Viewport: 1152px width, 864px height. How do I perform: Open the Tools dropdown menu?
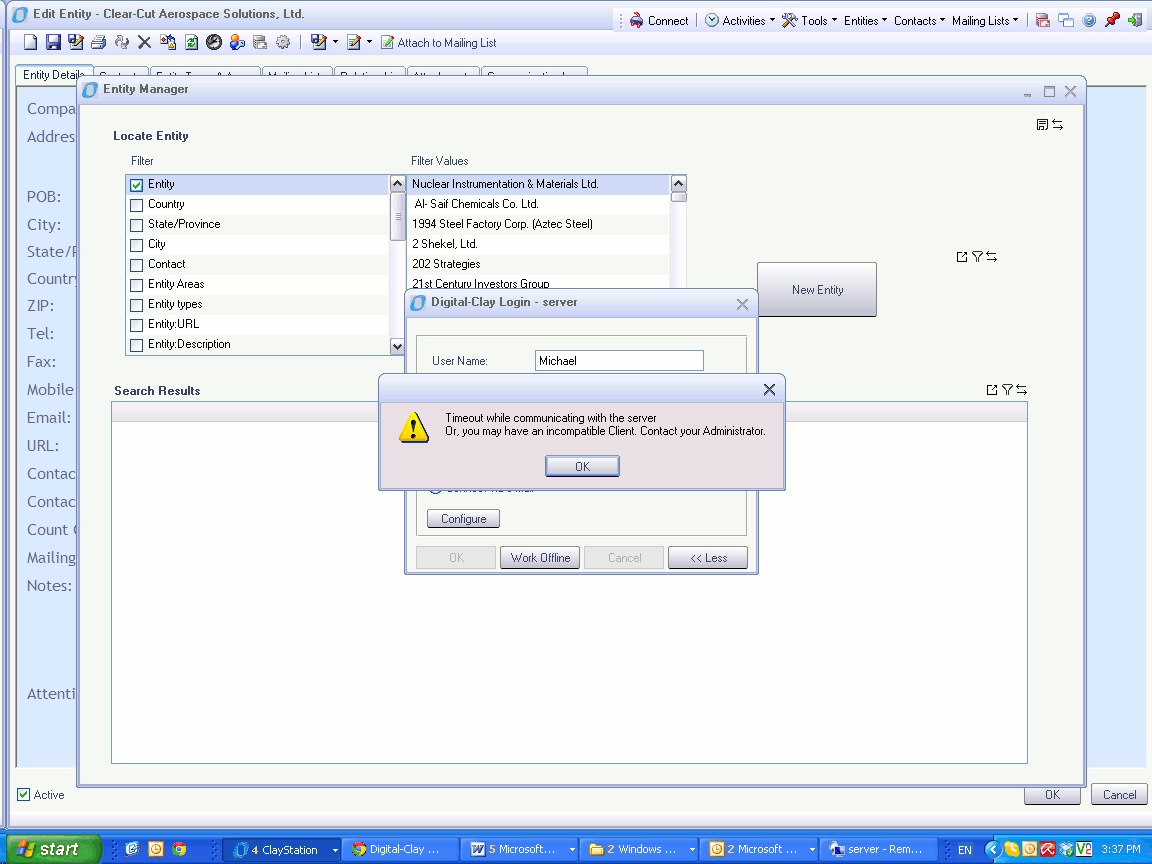pyautogui.click(x=809, y=21)
